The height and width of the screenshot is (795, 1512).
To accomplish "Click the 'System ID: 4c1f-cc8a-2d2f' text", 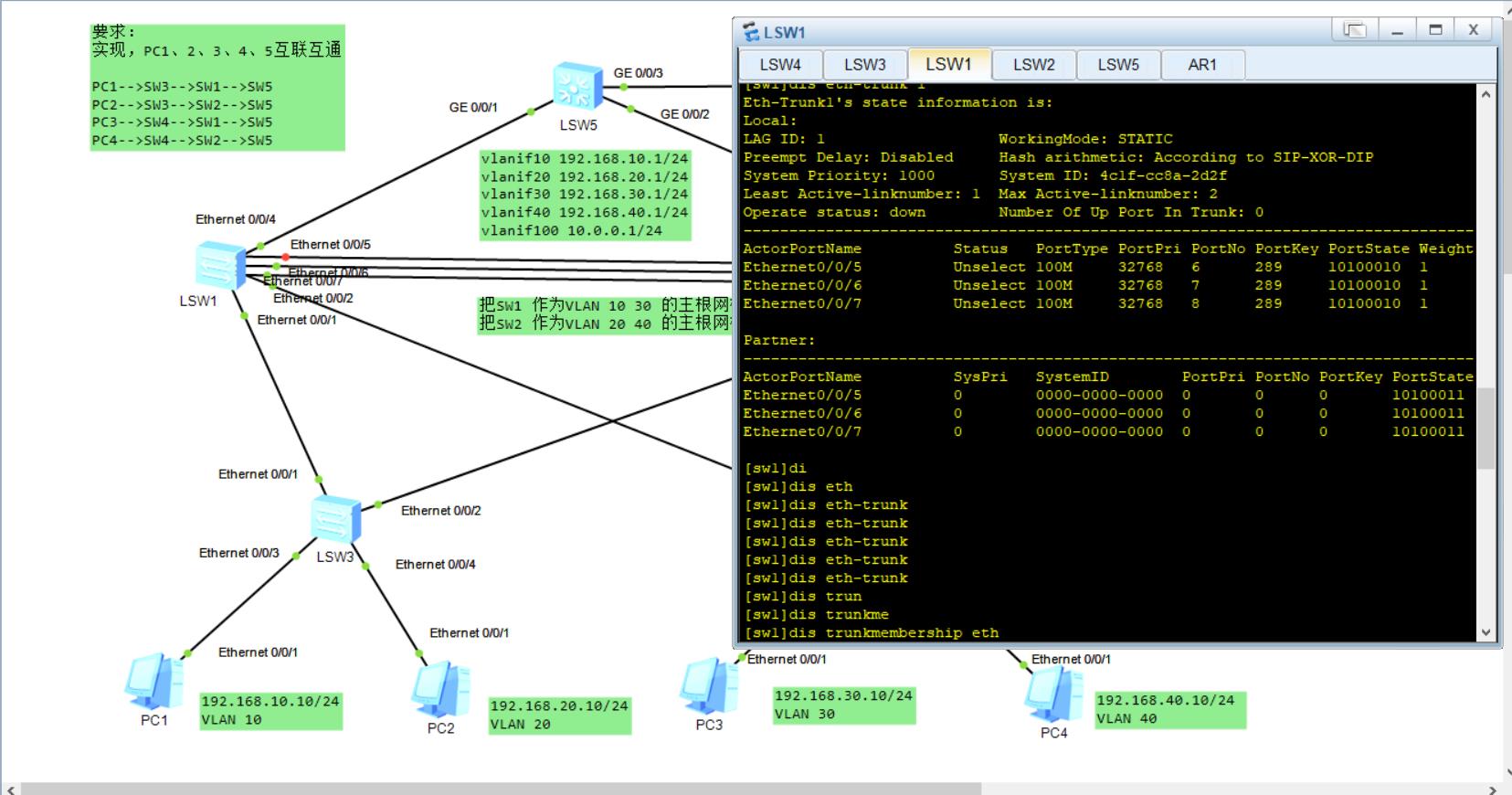I will [x=1113, y=175].
